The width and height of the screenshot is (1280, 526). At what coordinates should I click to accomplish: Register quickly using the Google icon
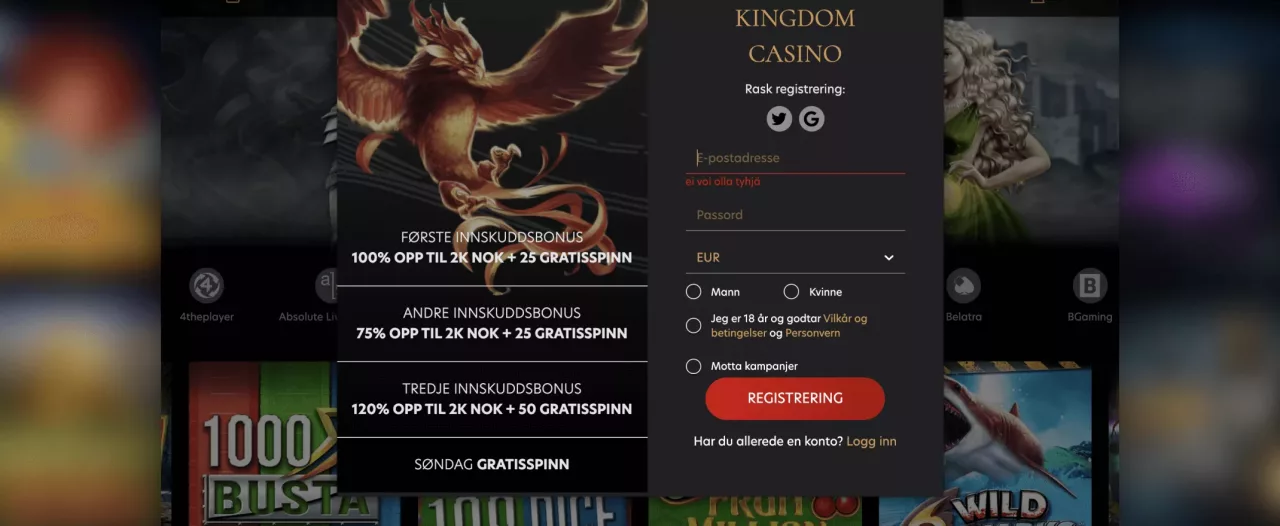(811, 119)
